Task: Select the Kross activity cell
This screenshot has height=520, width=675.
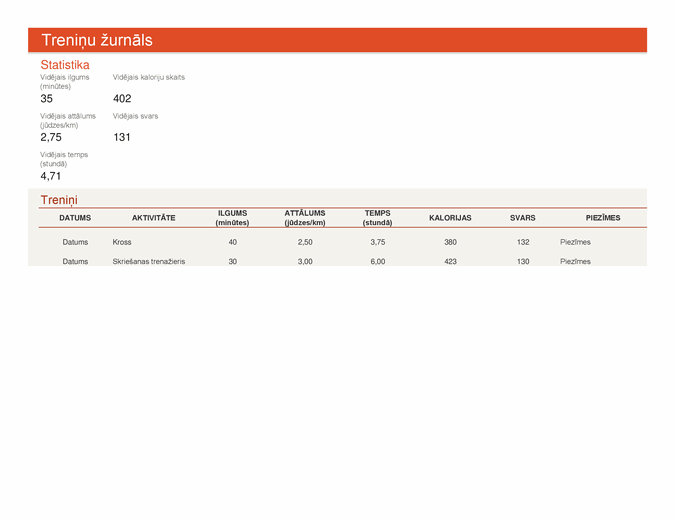Action: click(x=122, y=242)
